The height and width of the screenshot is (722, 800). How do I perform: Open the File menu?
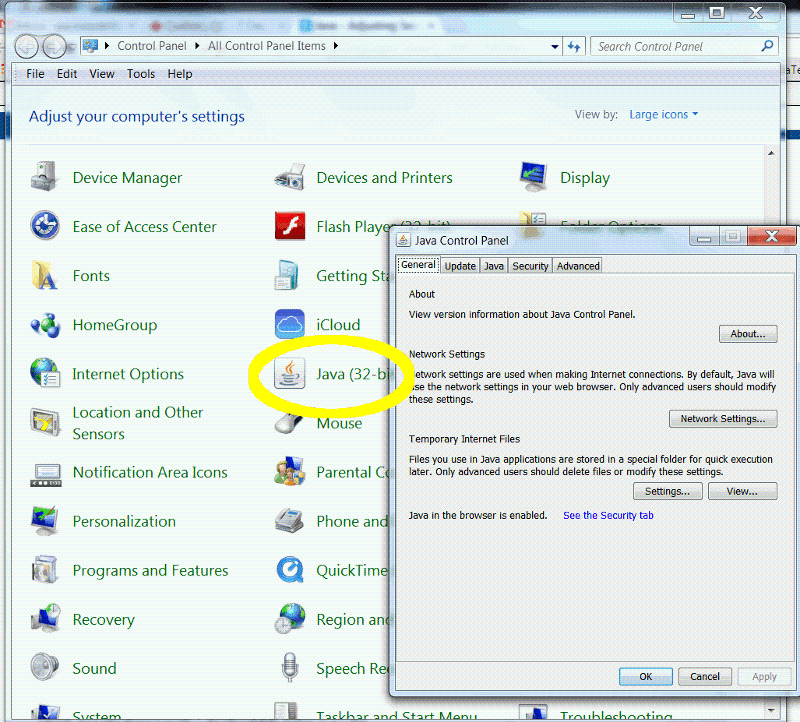(x=35, y=74)
